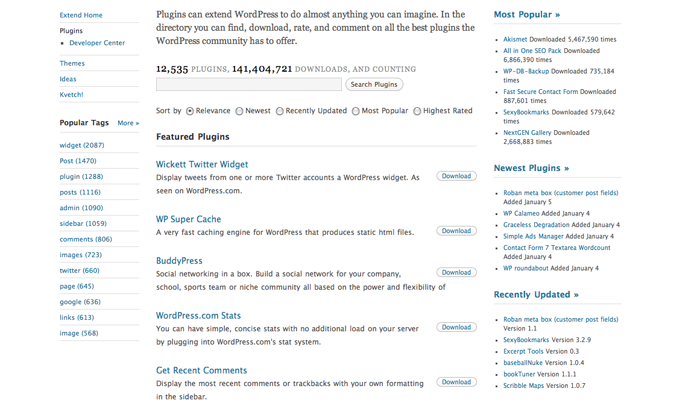Click the Search Plugins button
This screenshot has width=700, height=412.
coord(374,84)
